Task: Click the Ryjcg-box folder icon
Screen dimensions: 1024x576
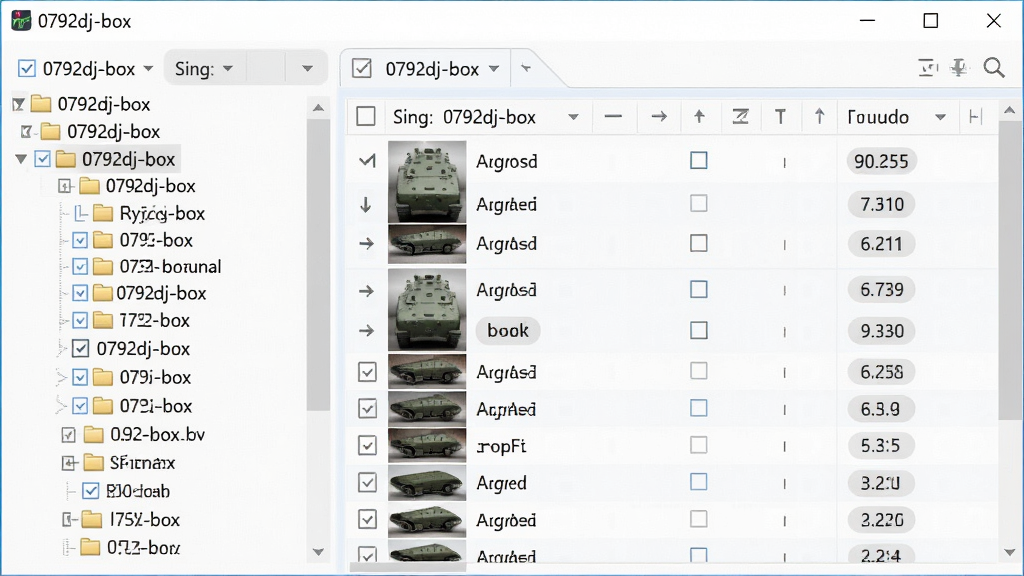Action: point(103,213)
